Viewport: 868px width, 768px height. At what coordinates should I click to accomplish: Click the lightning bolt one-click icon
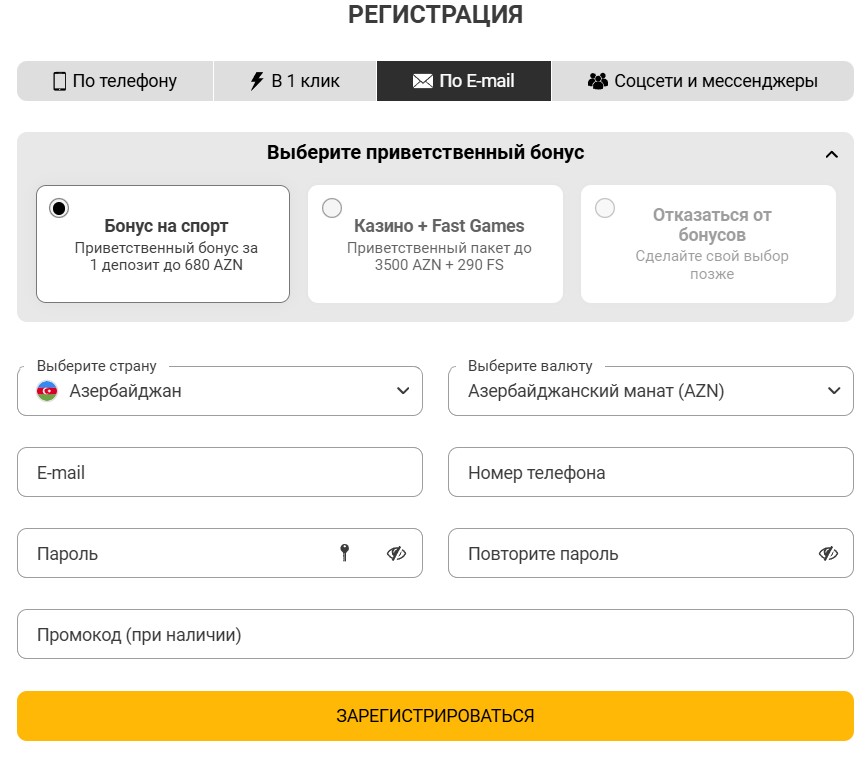tap(257, 82)
